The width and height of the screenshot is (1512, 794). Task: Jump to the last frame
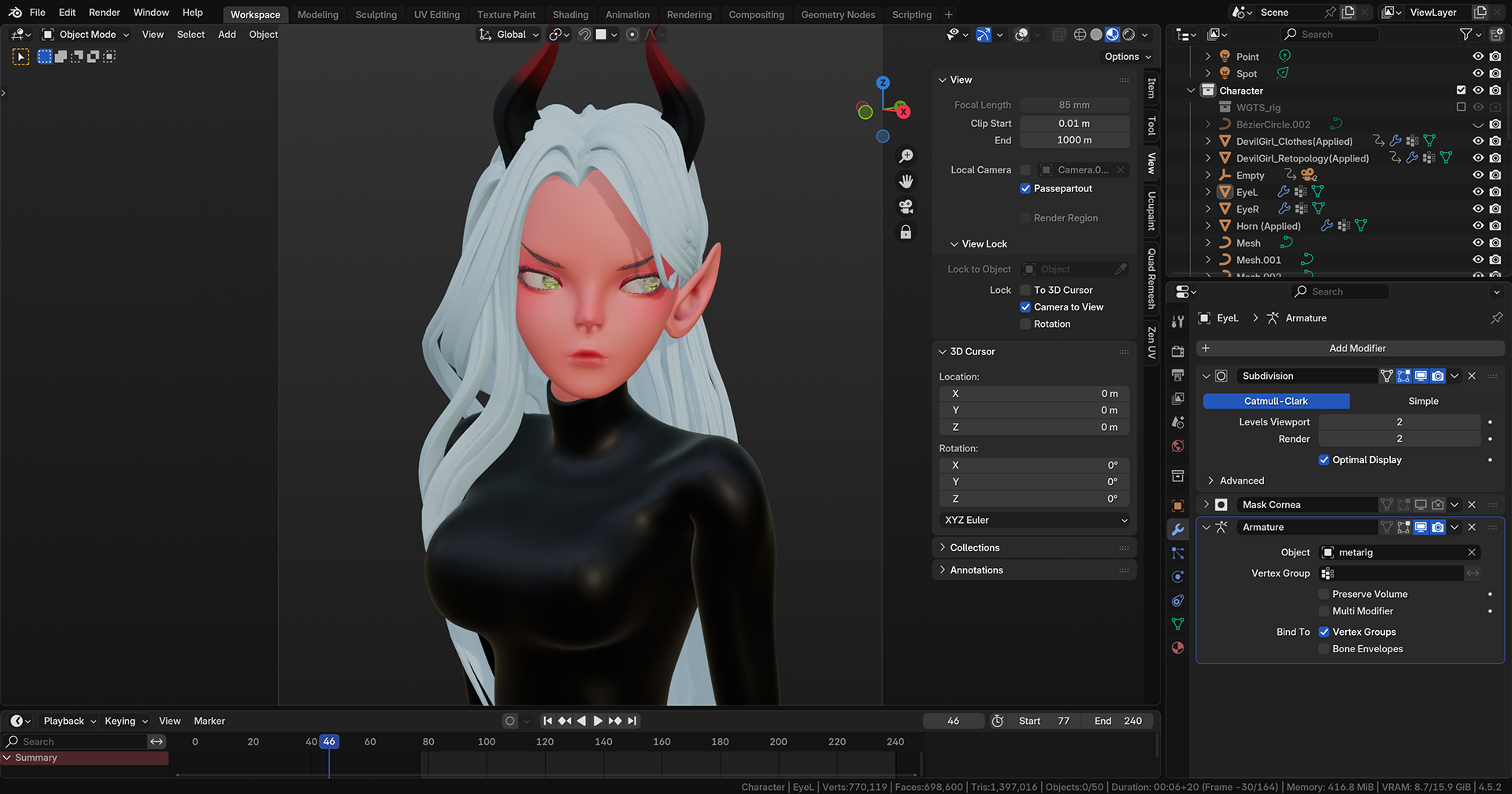point(632,721)
